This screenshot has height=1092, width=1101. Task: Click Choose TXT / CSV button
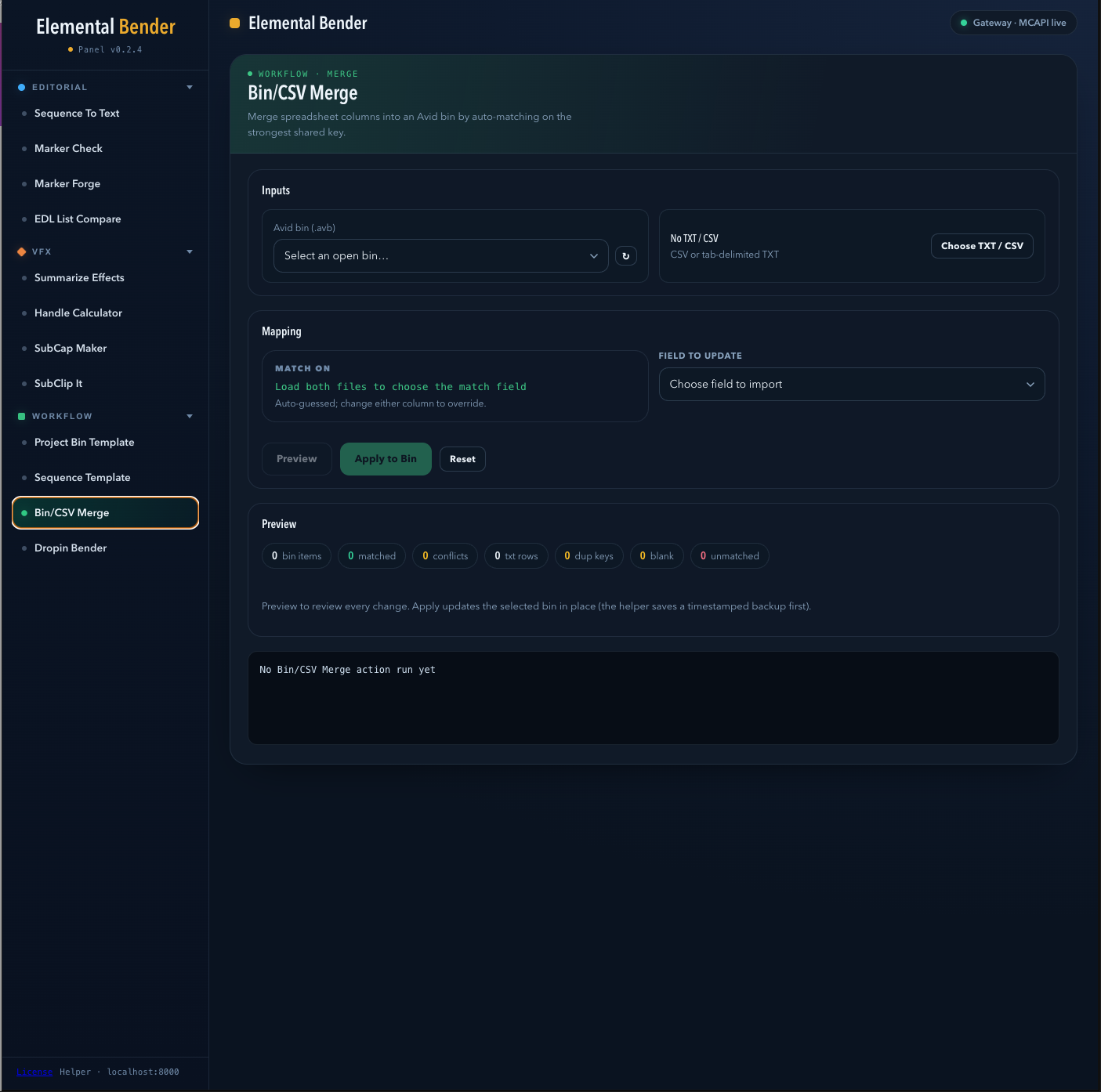point(982,246)
